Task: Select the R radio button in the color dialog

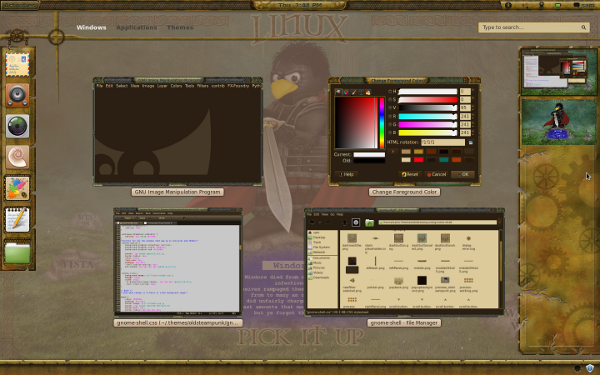Action: (x=390, y=116)
